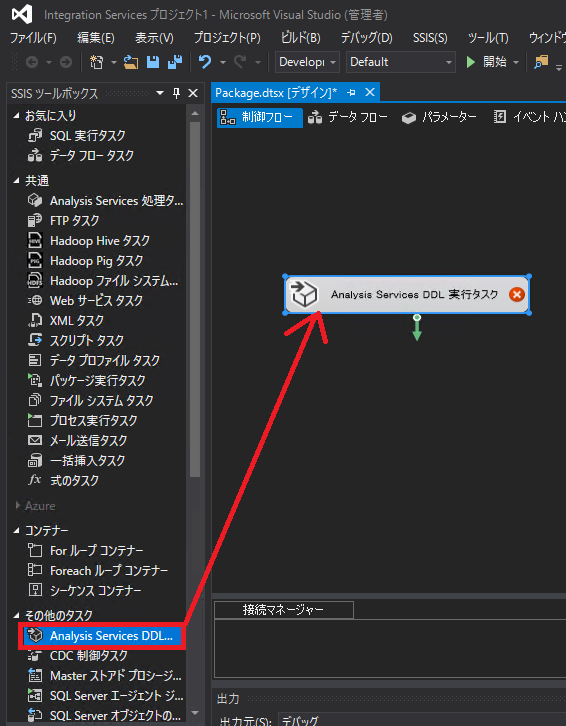The height and width of the screenshot is (726, 566).
Task: Expand the Azure toolbox section
Action: 18,505
